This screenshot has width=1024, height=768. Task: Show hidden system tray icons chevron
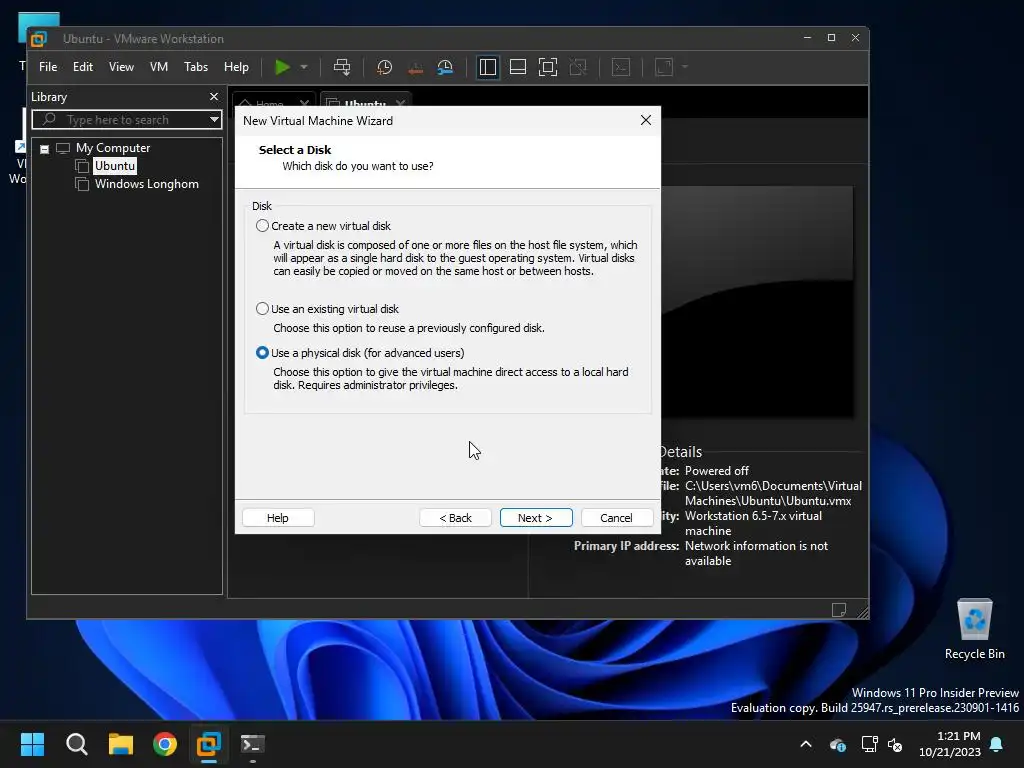click(x=806, y=744)
